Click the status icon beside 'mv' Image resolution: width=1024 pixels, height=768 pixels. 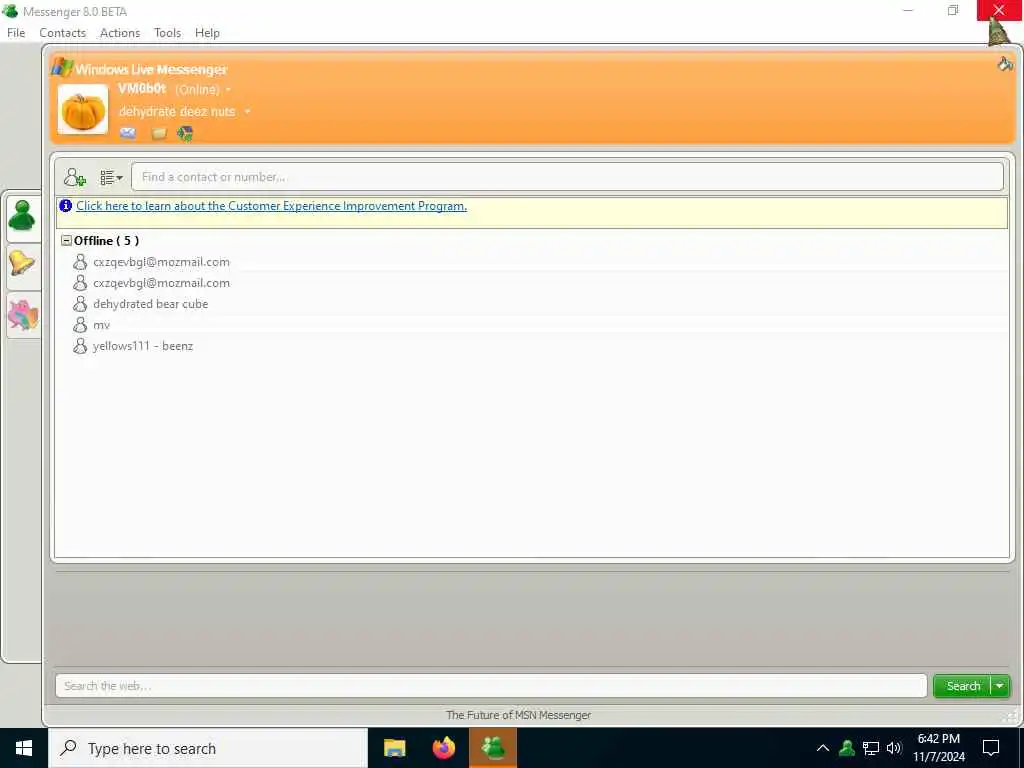(x=80, y=325)
